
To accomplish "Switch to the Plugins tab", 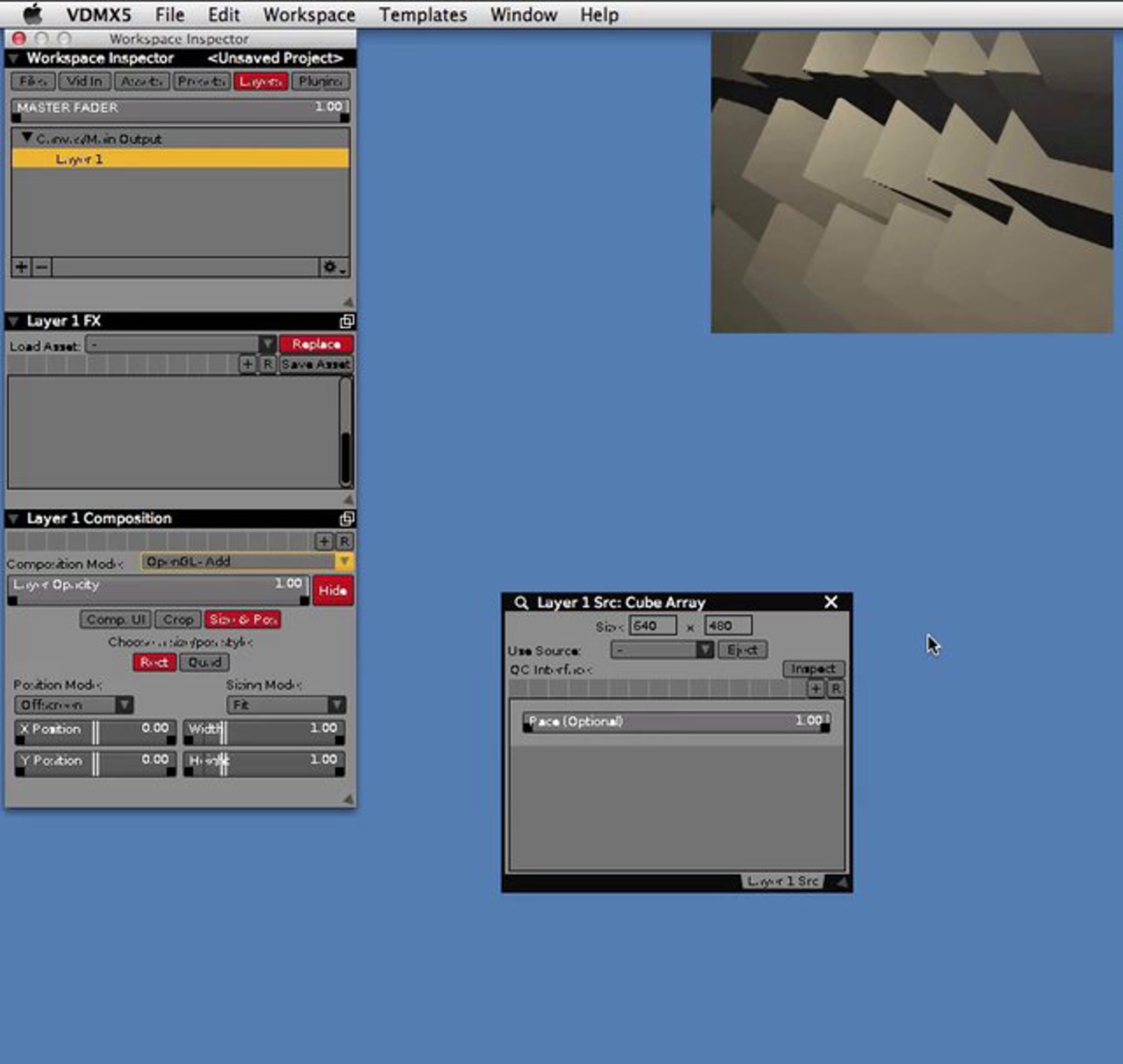I will point(321,81).
